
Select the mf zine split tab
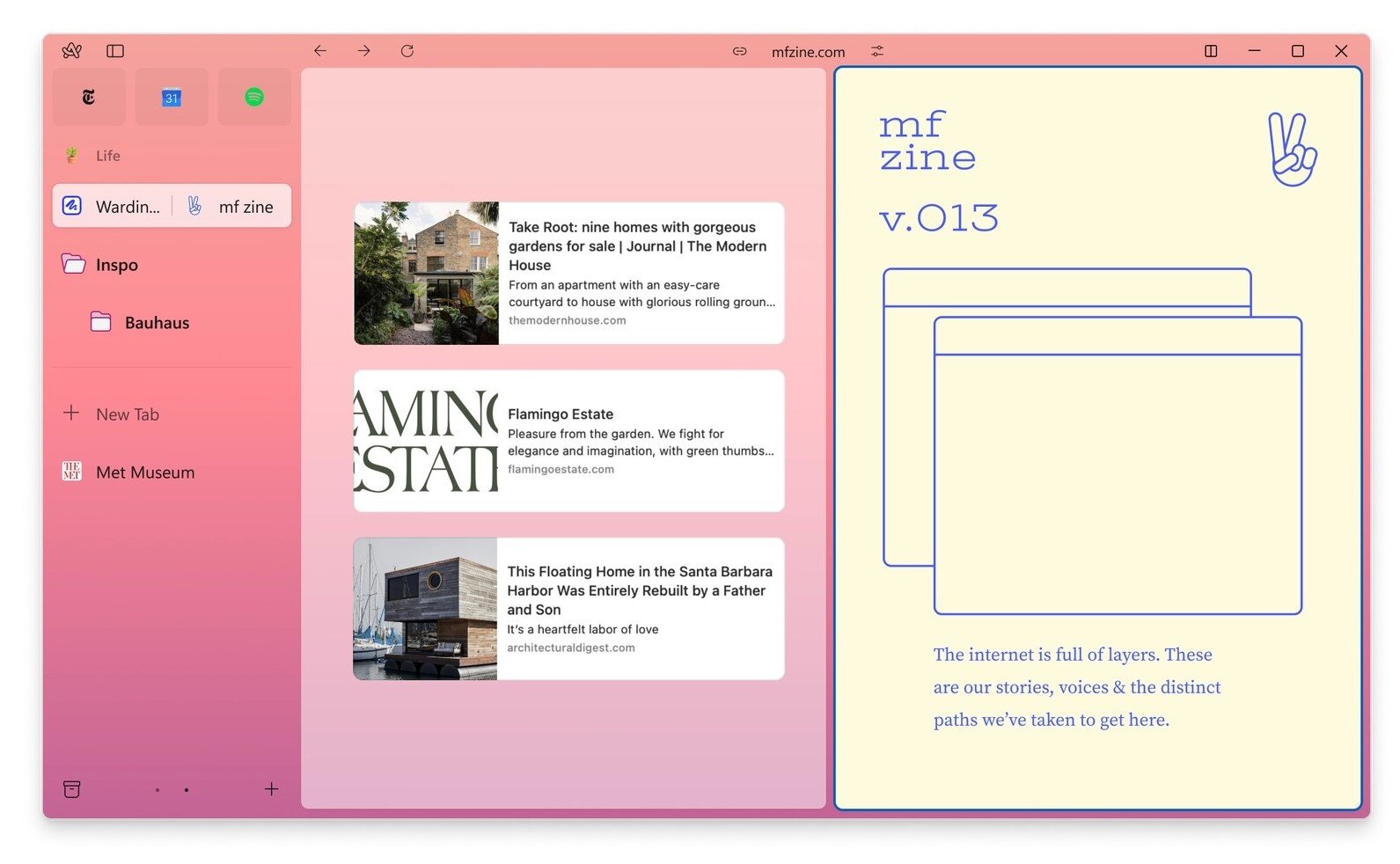[x=233, y=206]
